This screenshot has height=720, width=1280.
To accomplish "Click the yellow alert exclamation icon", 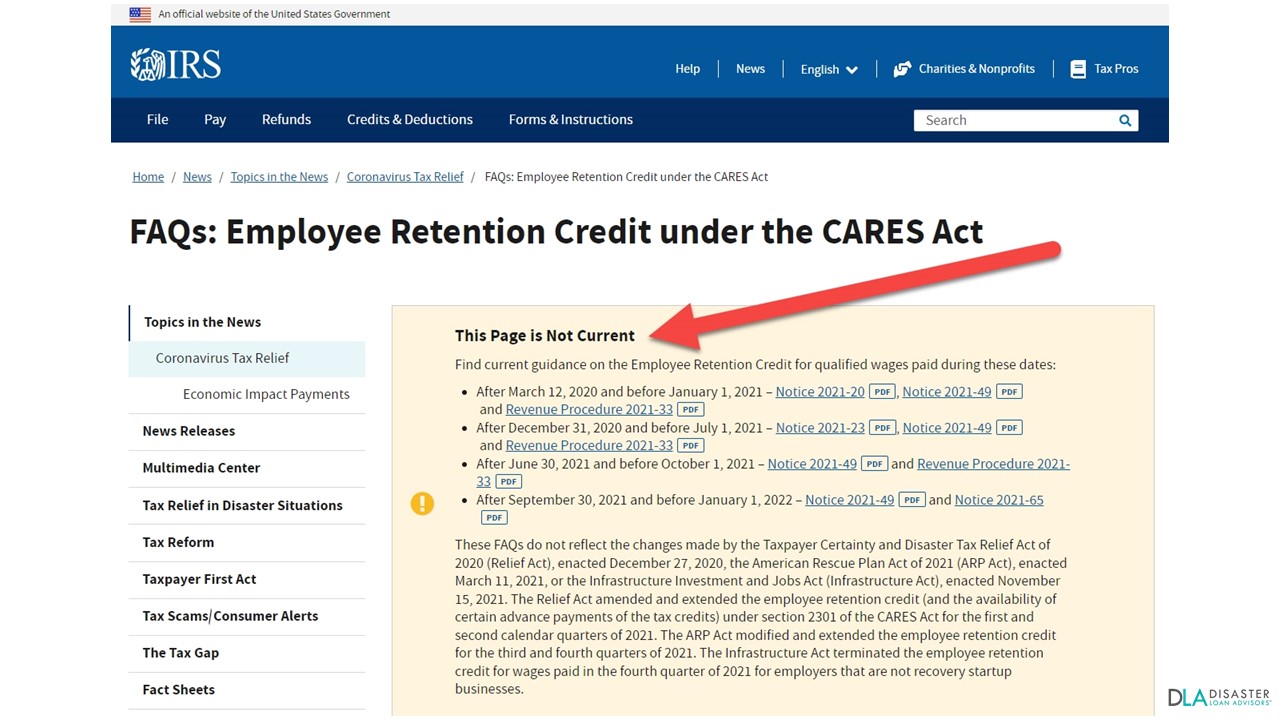I will pos(422,504).
